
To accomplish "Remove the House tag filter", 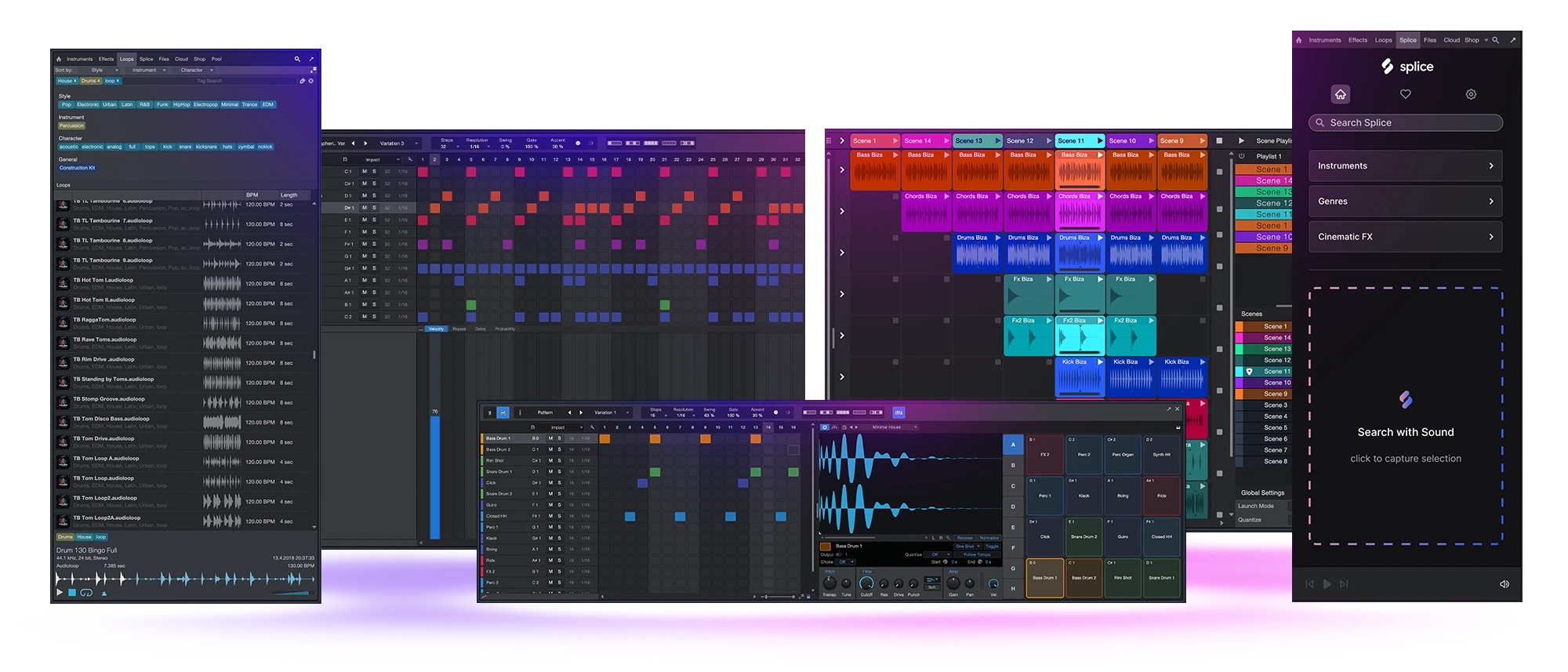I will pos(75,81).
